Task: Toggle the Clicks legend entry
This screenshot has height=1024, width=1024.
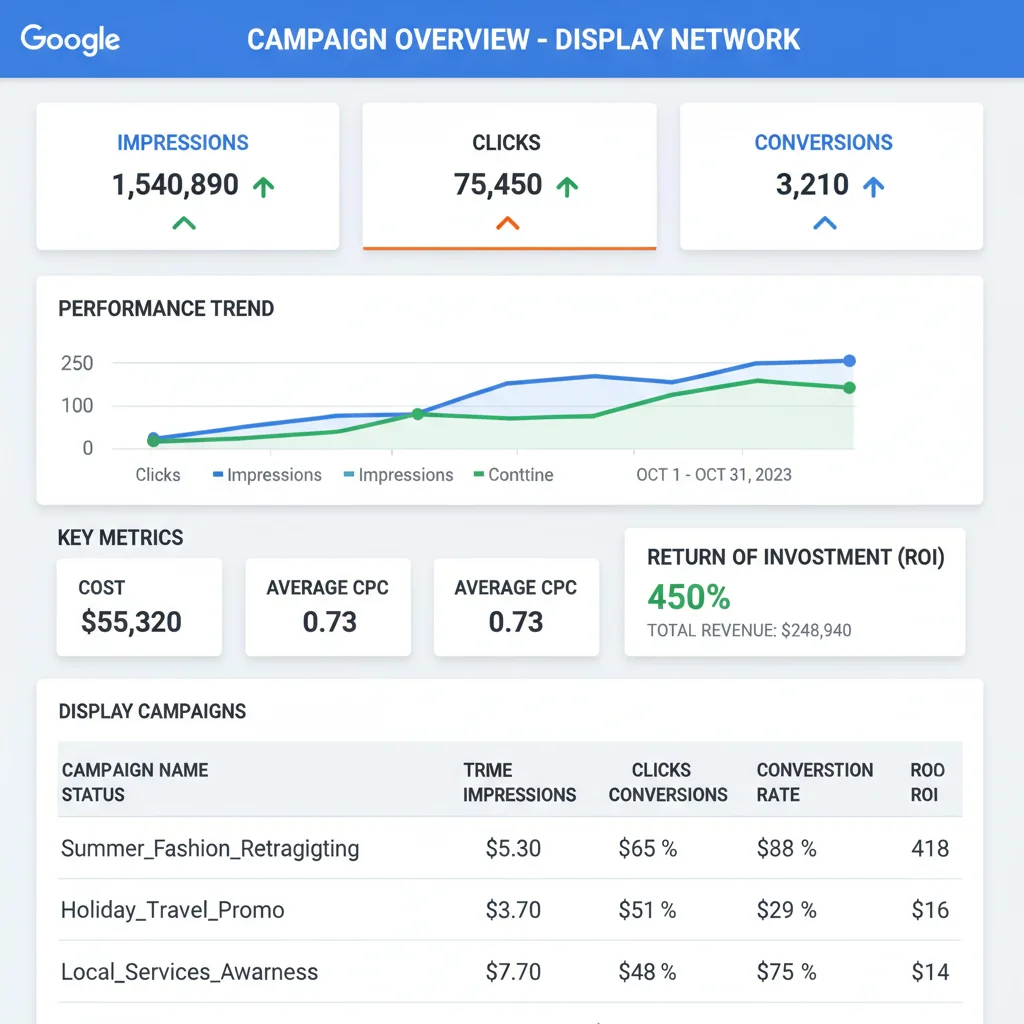Action: coord(158,475)
